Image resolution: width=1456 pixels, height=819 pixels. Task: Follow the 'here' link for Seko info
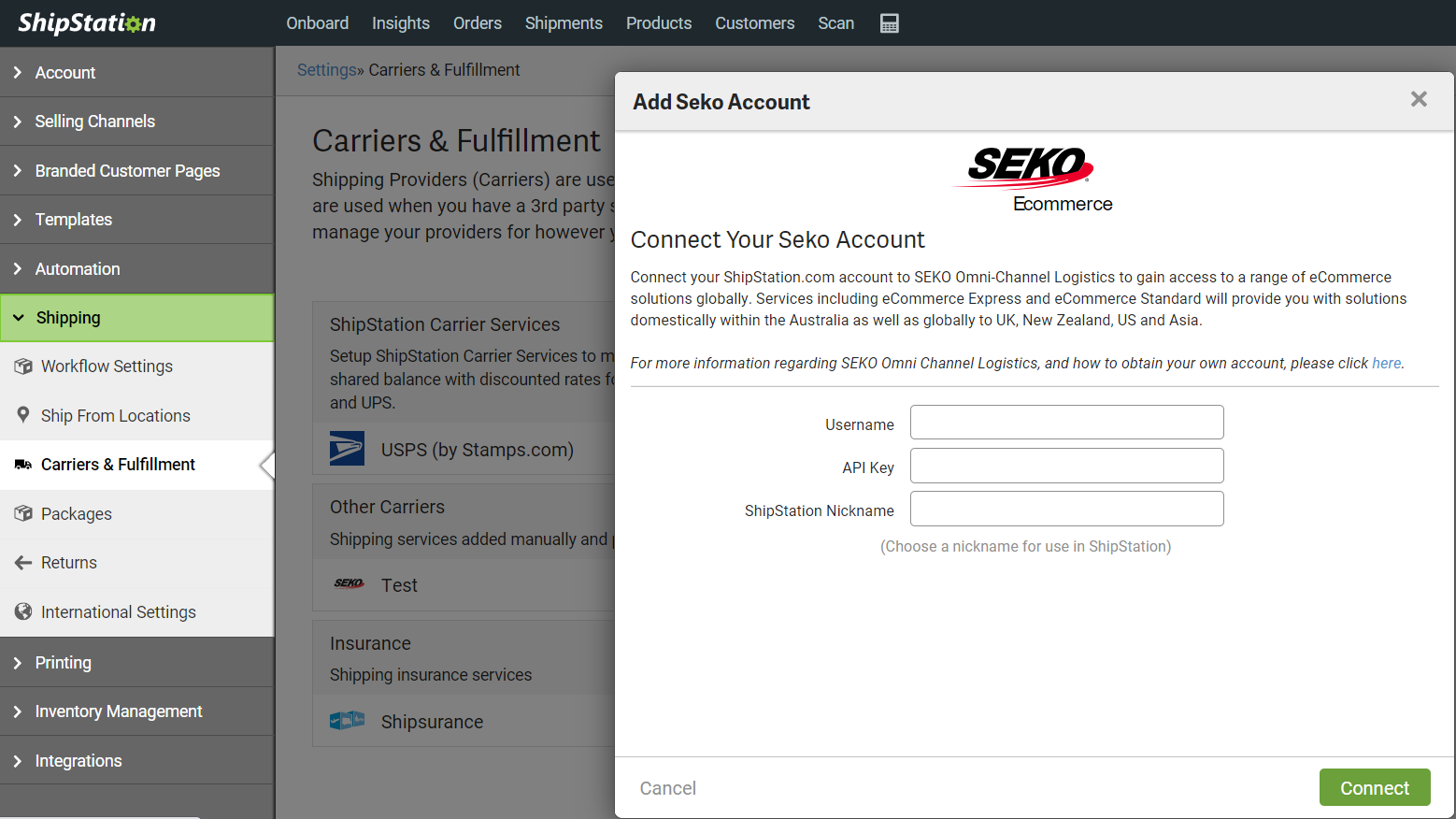(1387, 363)
